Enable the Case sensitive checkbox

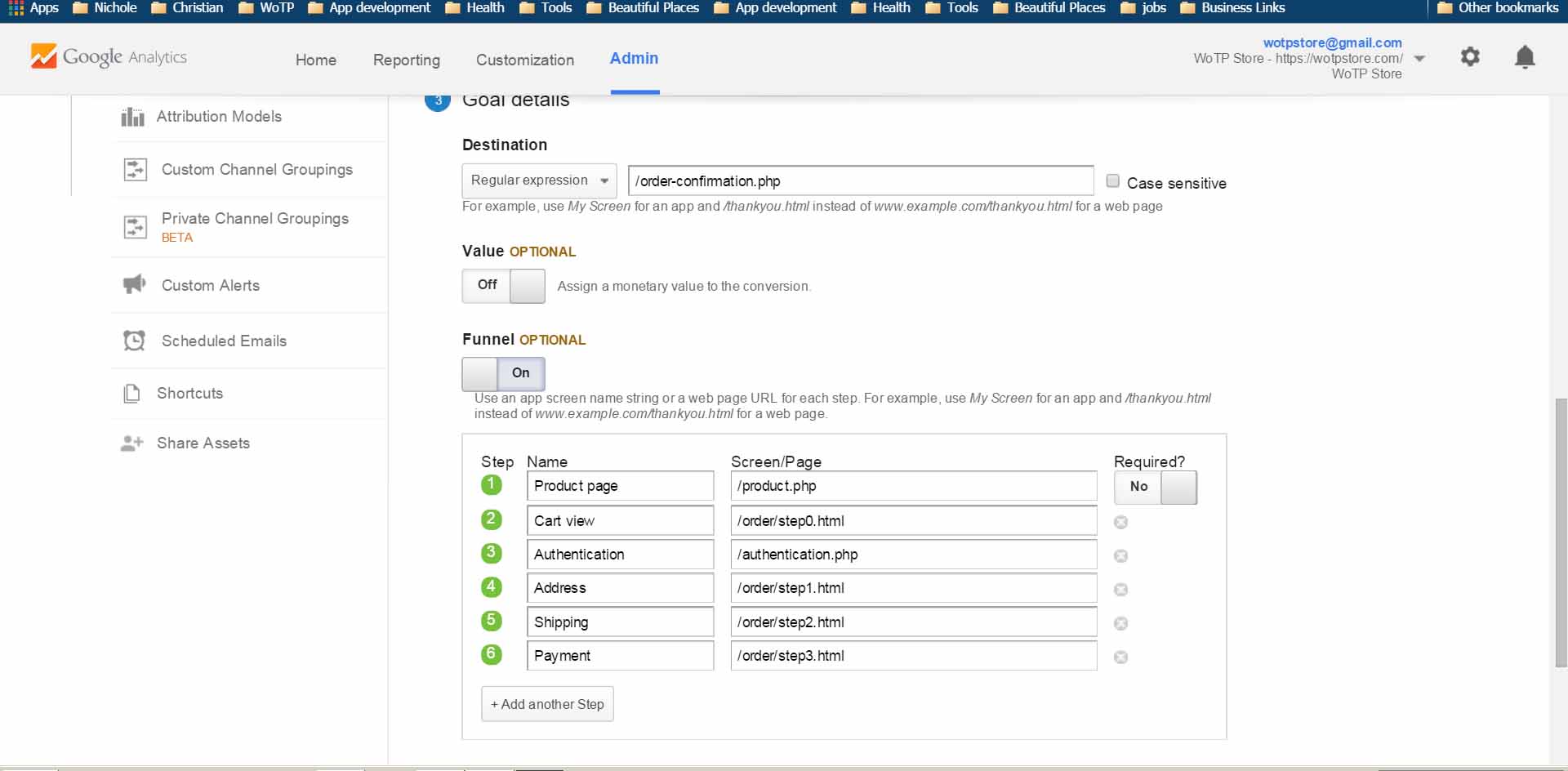click(x=1112, y=181)
